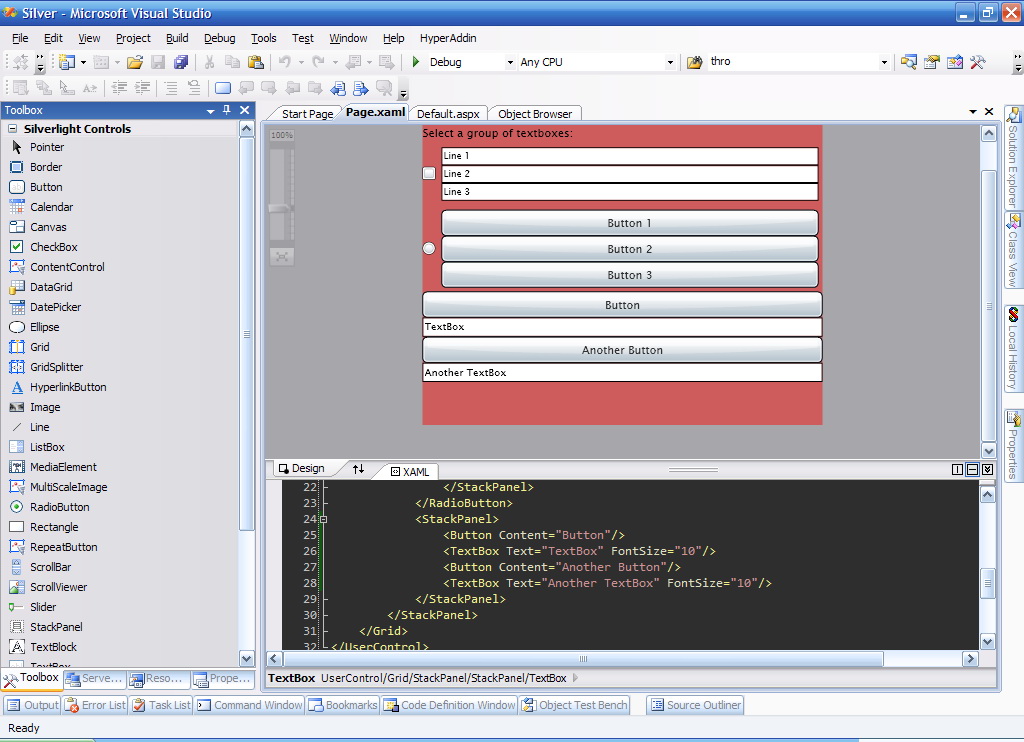This screenshot has height=742, width=1024.
Task: Click the Paste toolbar icon
Action: (x=256, y=62)
